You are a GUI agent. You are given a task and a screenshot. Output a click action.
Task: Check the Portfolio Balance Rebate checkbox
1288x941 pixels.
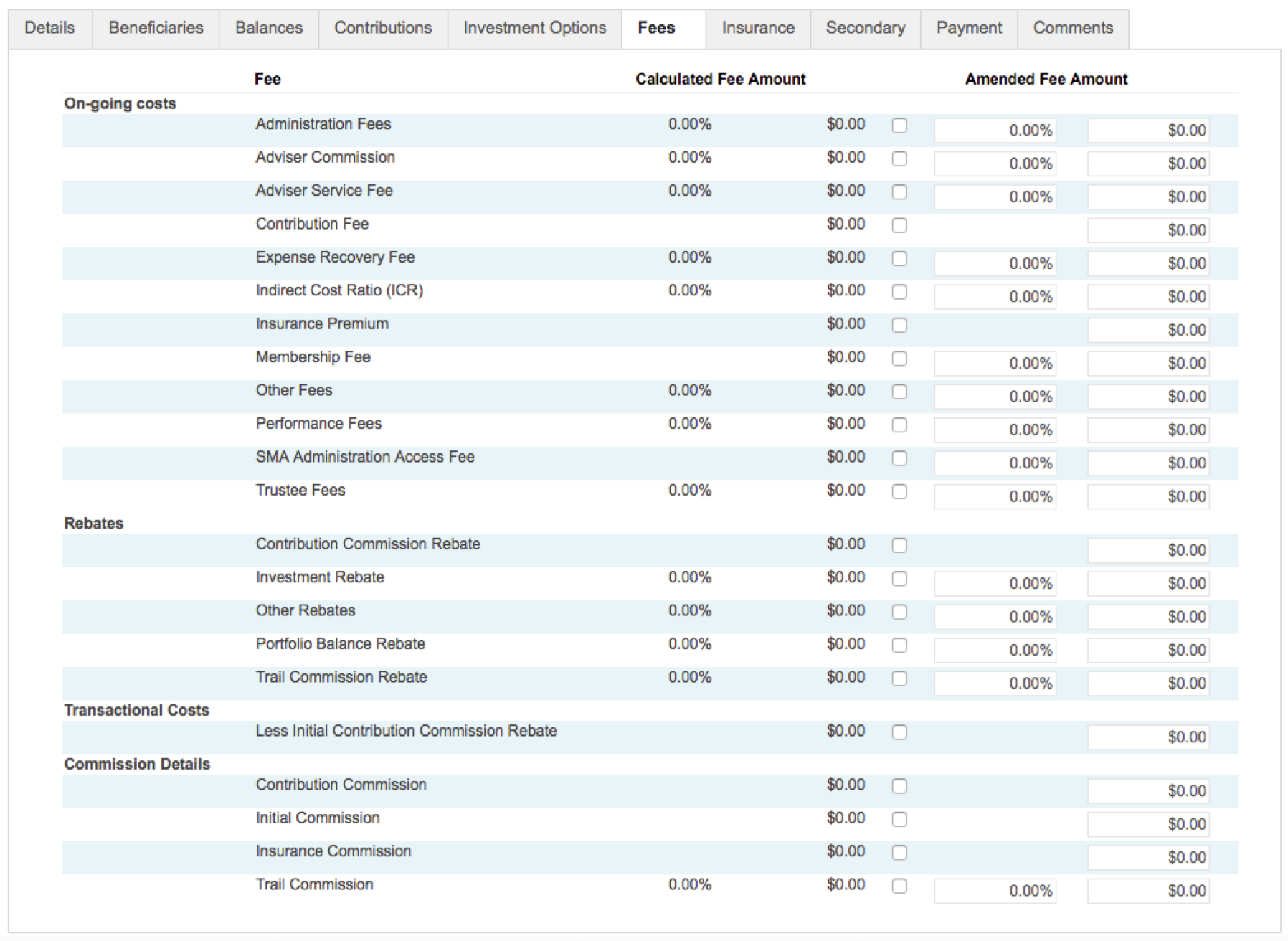(899, 646)
